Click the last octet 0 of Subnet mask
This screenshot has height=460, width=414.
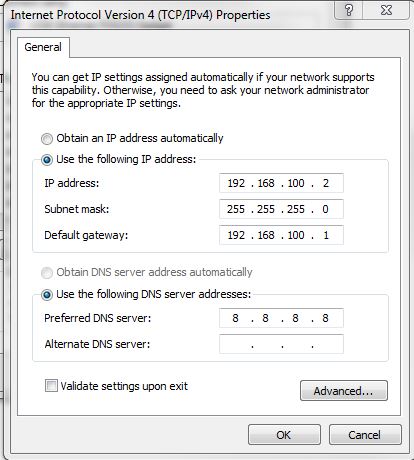pyautogui.click(x=325, y=209)
